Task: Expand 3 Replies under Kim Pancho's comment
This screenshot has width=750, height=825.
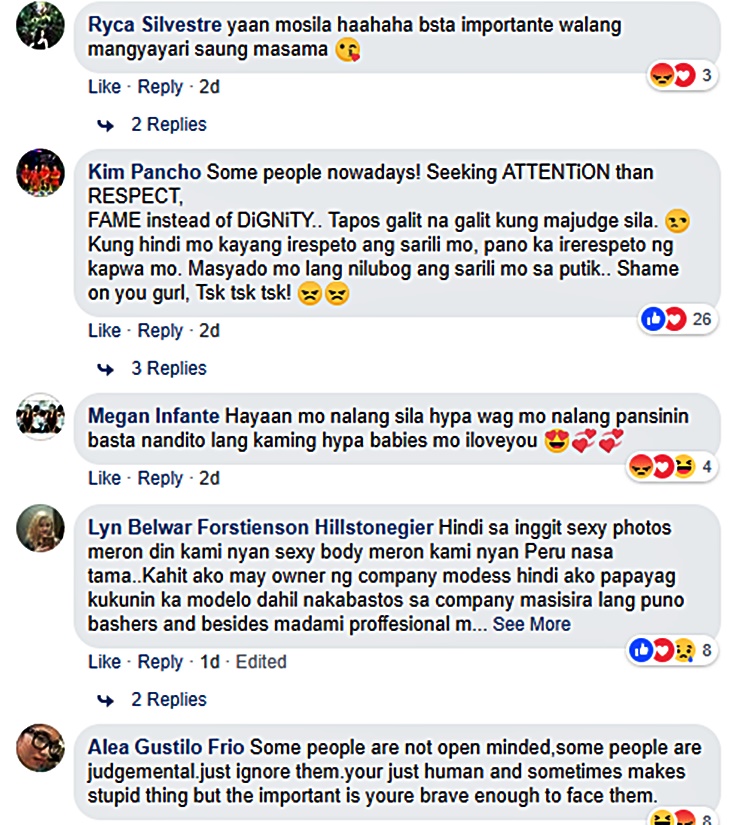Action: [x=168, y=369]
